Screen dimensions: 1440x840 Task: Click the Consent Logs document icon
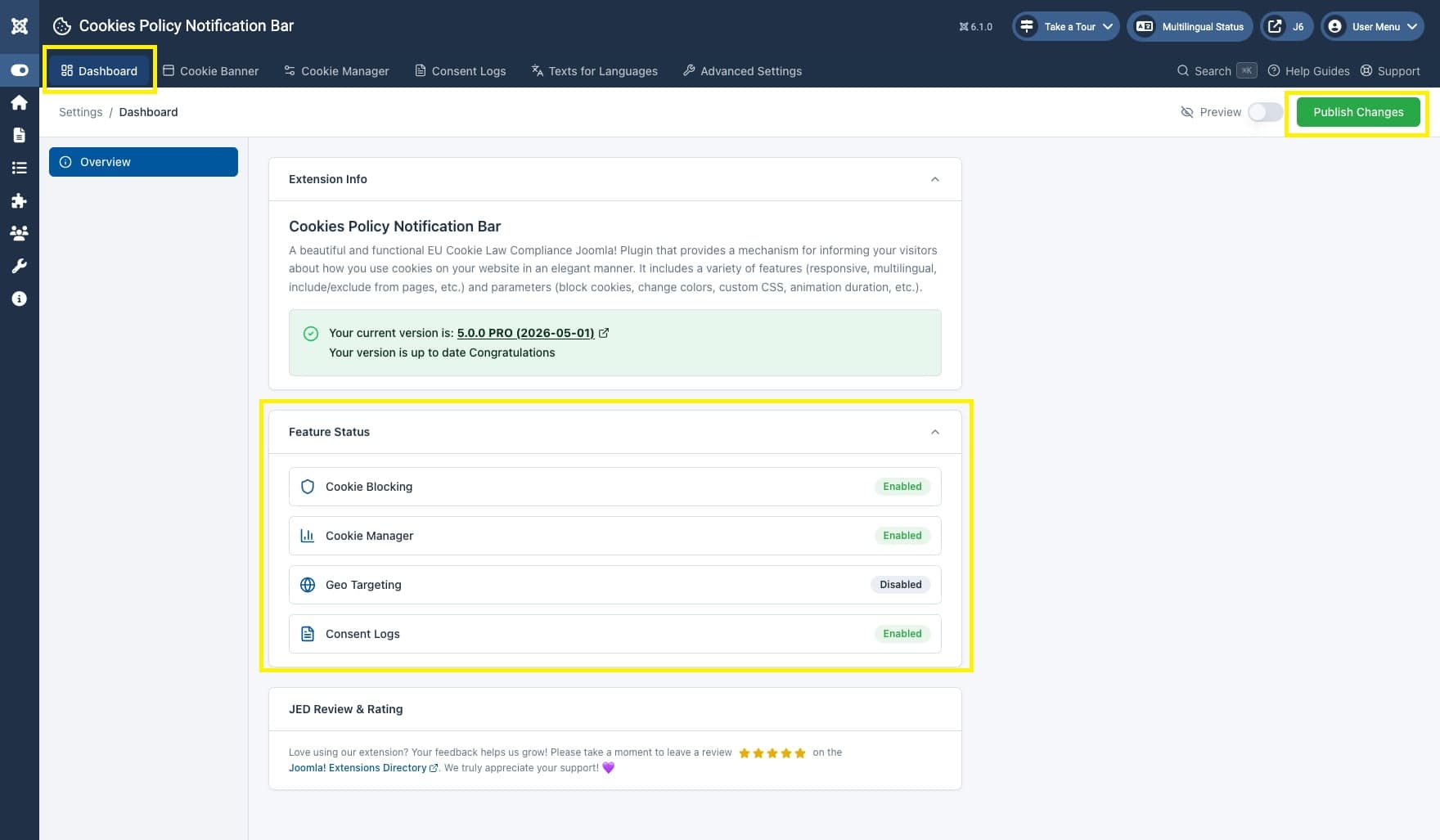tap(308, 634)
